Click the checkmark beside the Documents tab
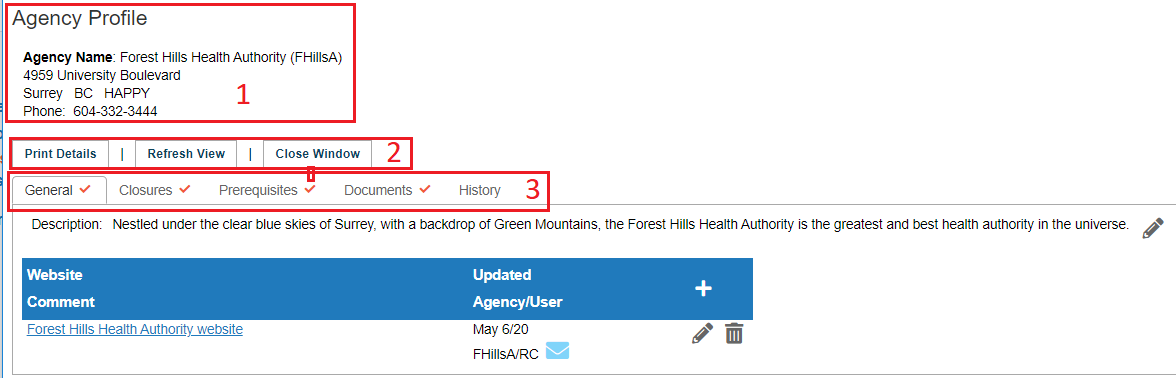The image size is (1176, 378). [x=424, y=189]
